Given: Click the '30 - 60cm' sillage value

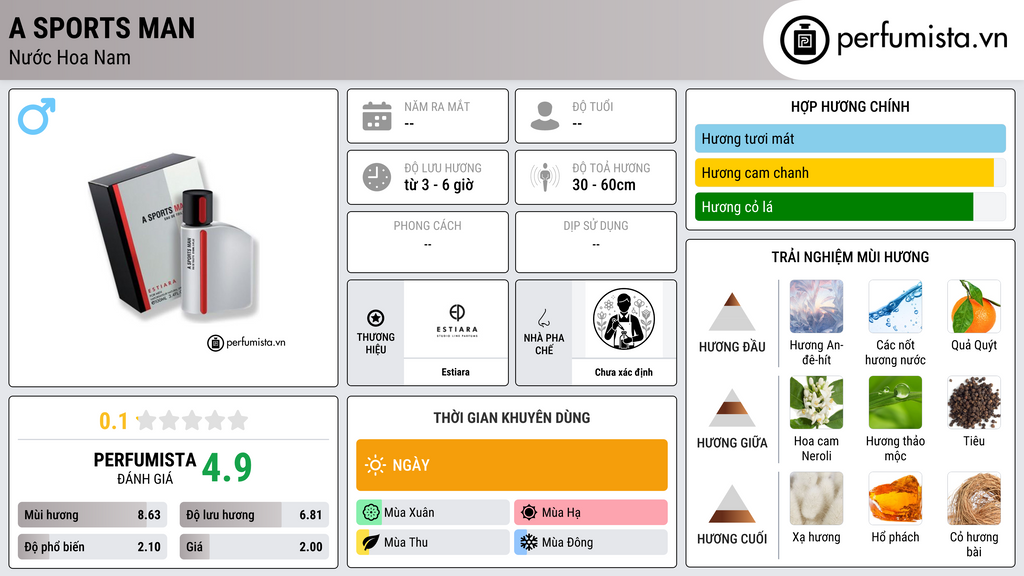Looking at the screenshot, I should tap(604, 185).
